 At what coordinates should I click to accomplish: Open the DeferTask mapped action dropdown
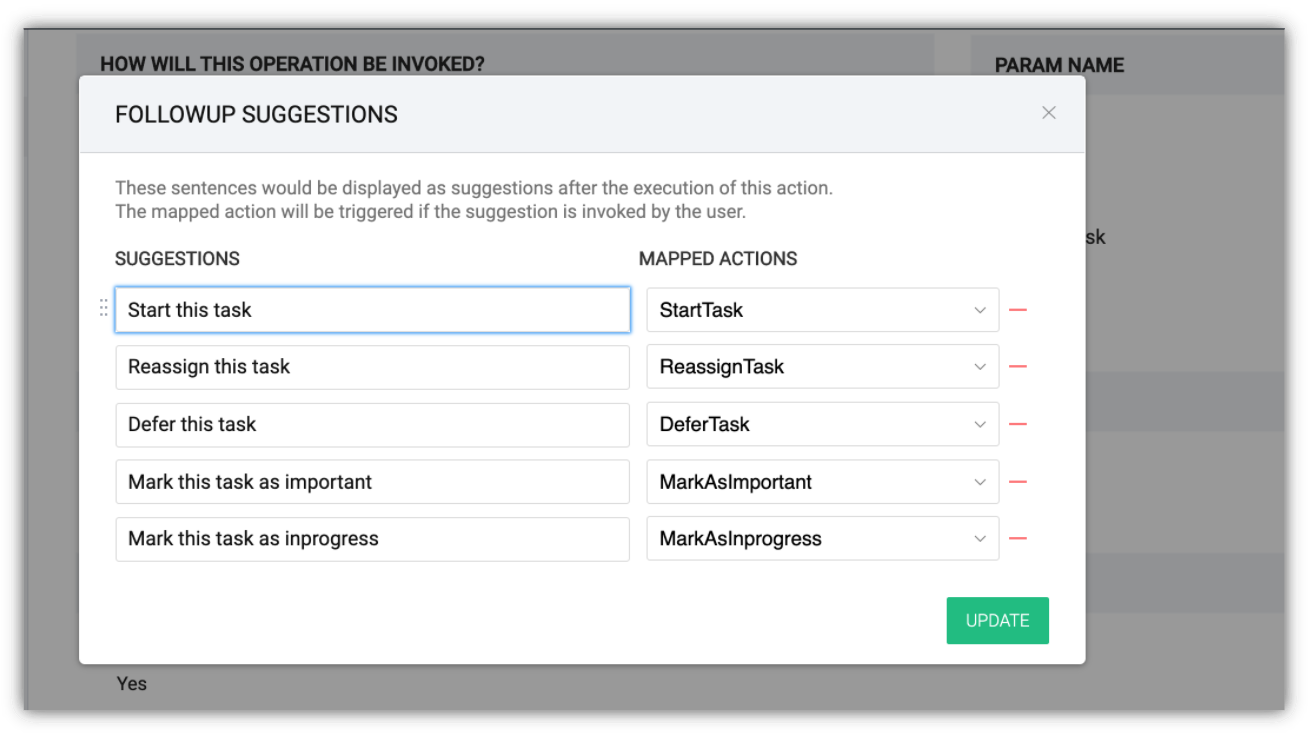tap(822, 424)
